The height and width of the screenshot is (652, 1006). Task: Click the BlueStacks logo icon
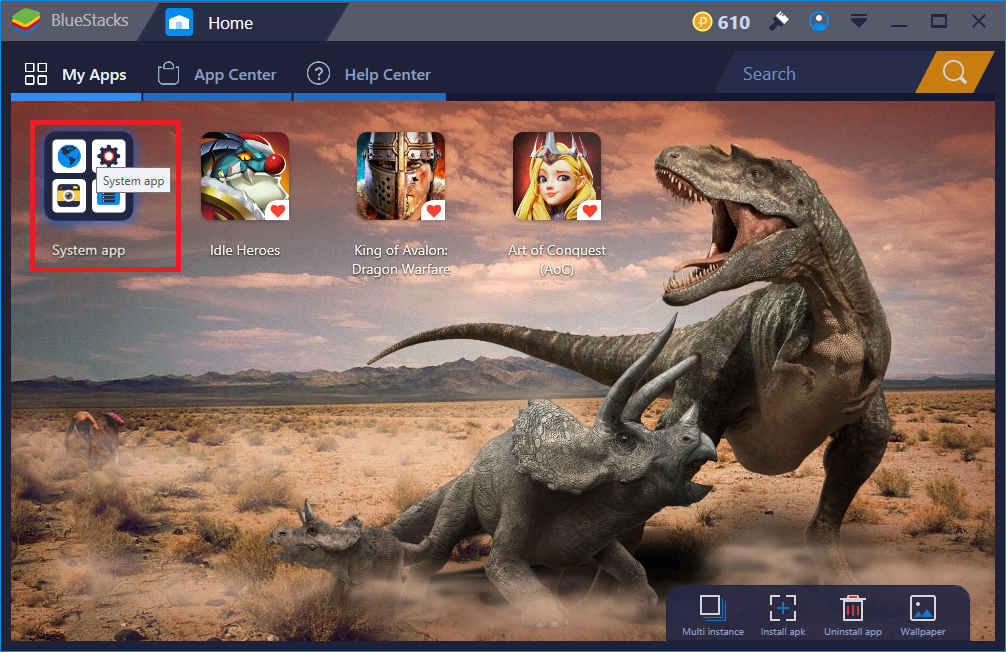26,21
